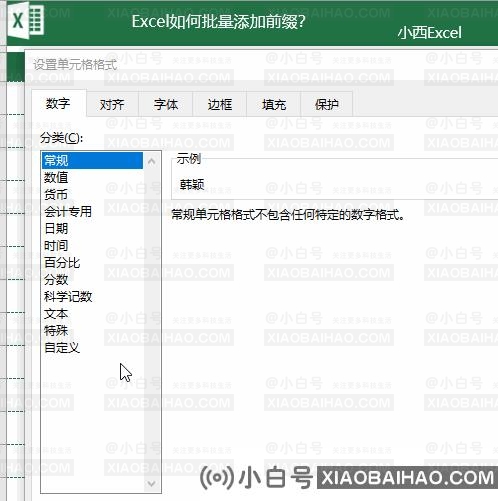The image size is (498, 501).
Task: Select the 时间 category
Action: click(x=92, y=246)
